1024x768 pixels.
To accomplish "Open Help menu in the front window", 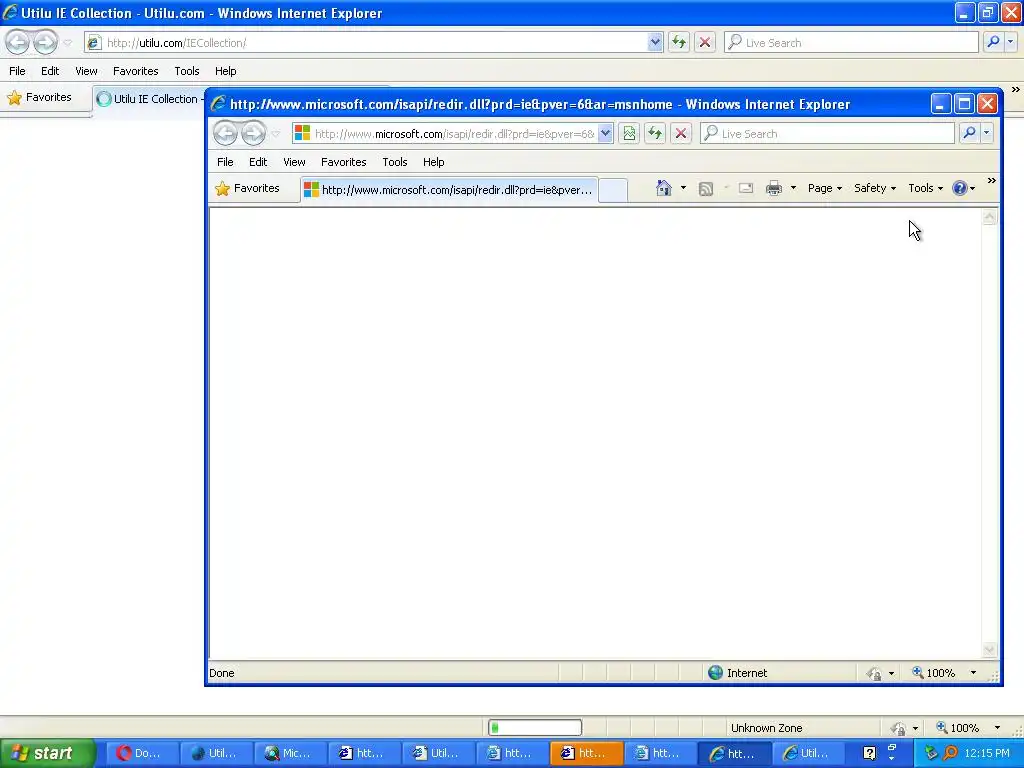I will (x=433, y=162).
